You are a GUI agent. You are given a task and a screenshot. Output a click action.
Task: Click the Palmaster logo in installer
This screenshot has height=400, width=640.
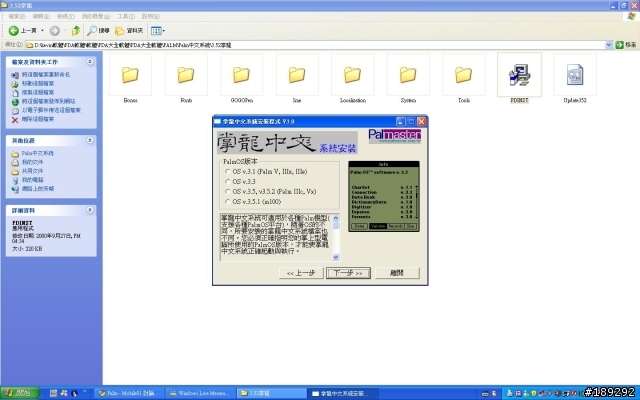394,136
